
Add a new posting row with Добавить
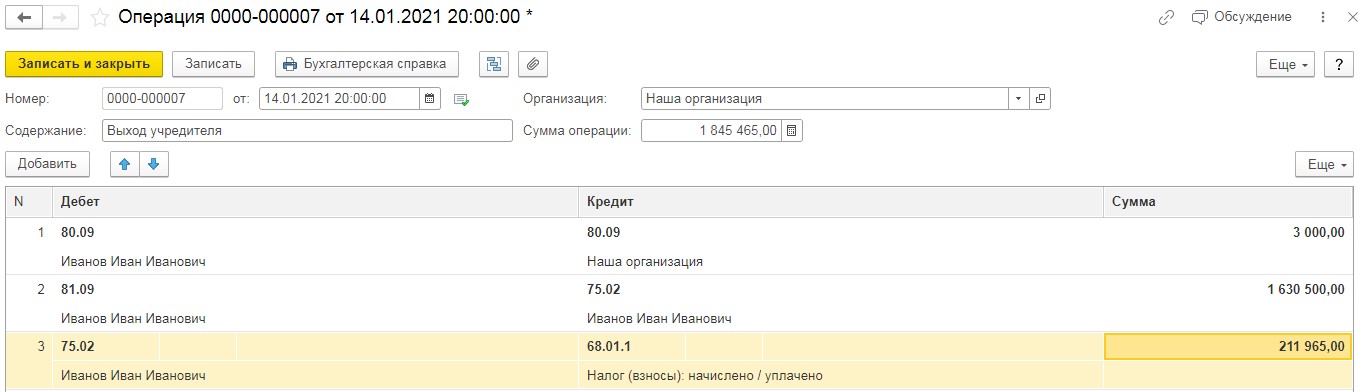pyautogui.click(x=47, y=164)
